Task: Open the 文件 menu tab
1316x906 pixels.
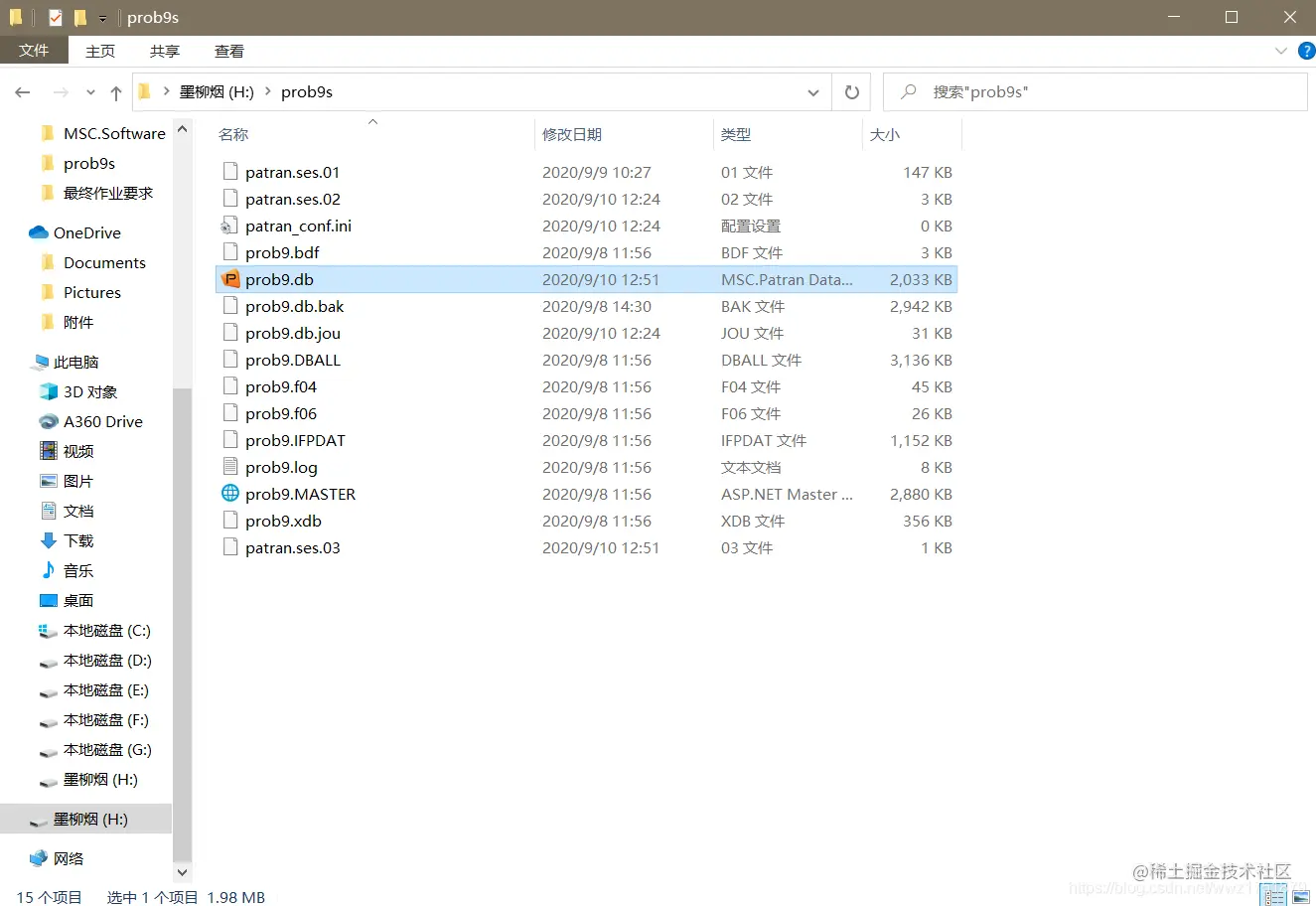Action: click(34, 51)
